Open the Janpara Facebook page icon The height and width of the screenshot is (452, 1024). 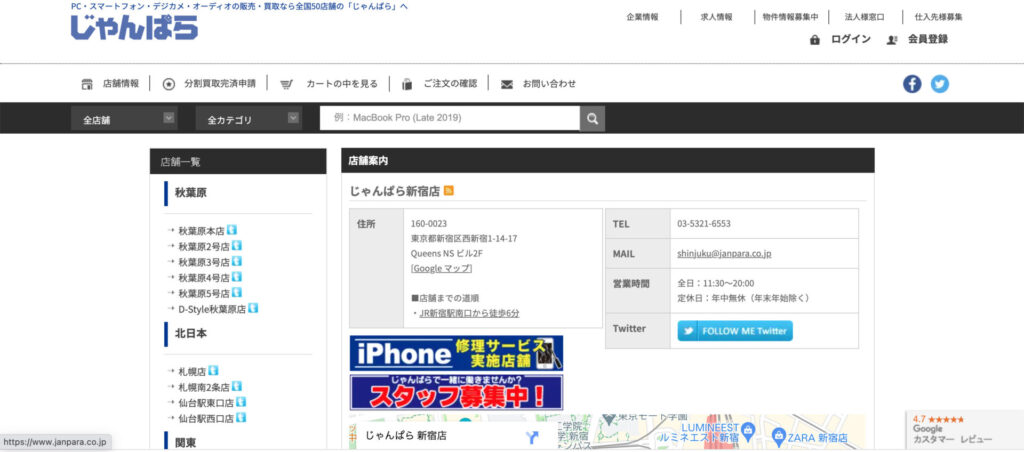tap(912, 84)
